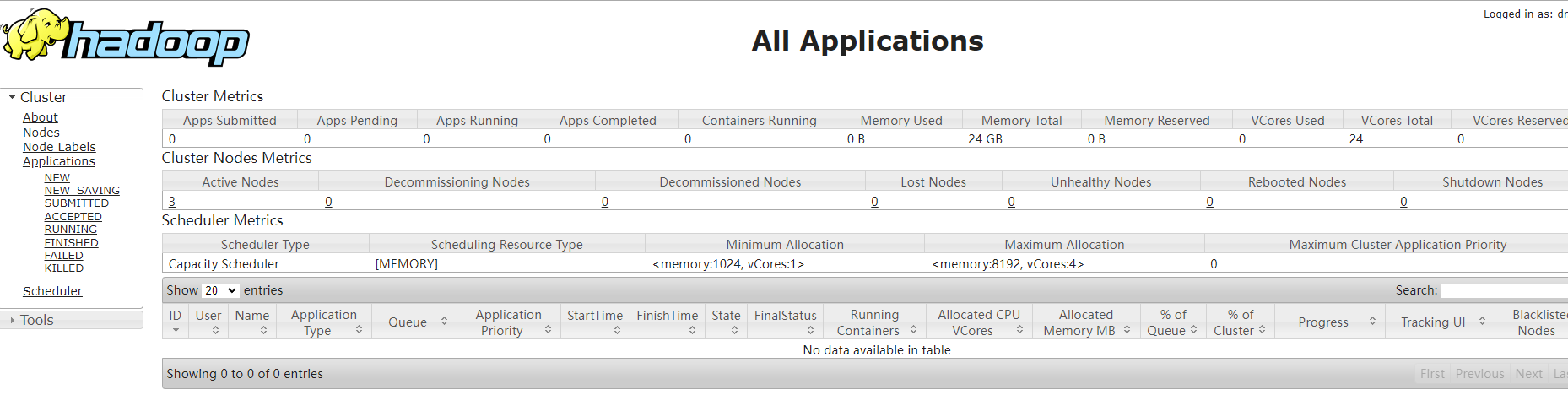
Task: Open the Show entries dropdown
Action: coord(220,290)
